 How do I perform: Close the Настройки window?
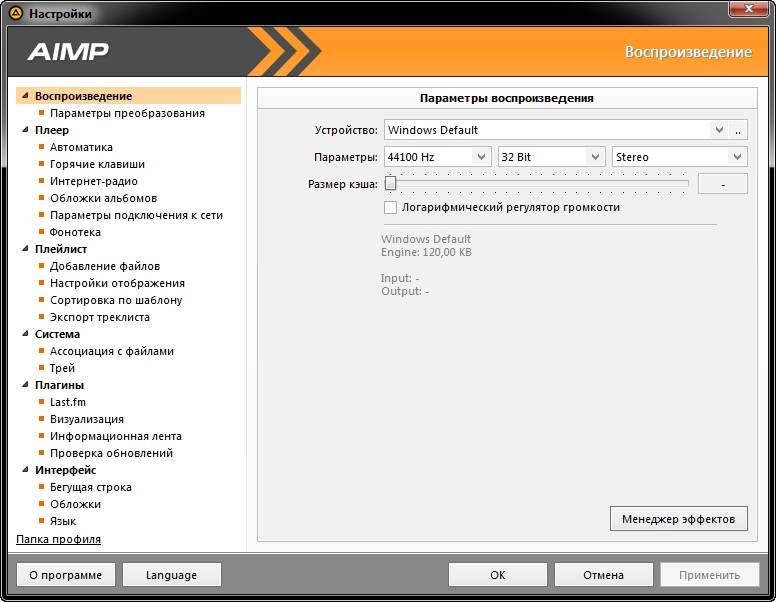coord(749,8)
